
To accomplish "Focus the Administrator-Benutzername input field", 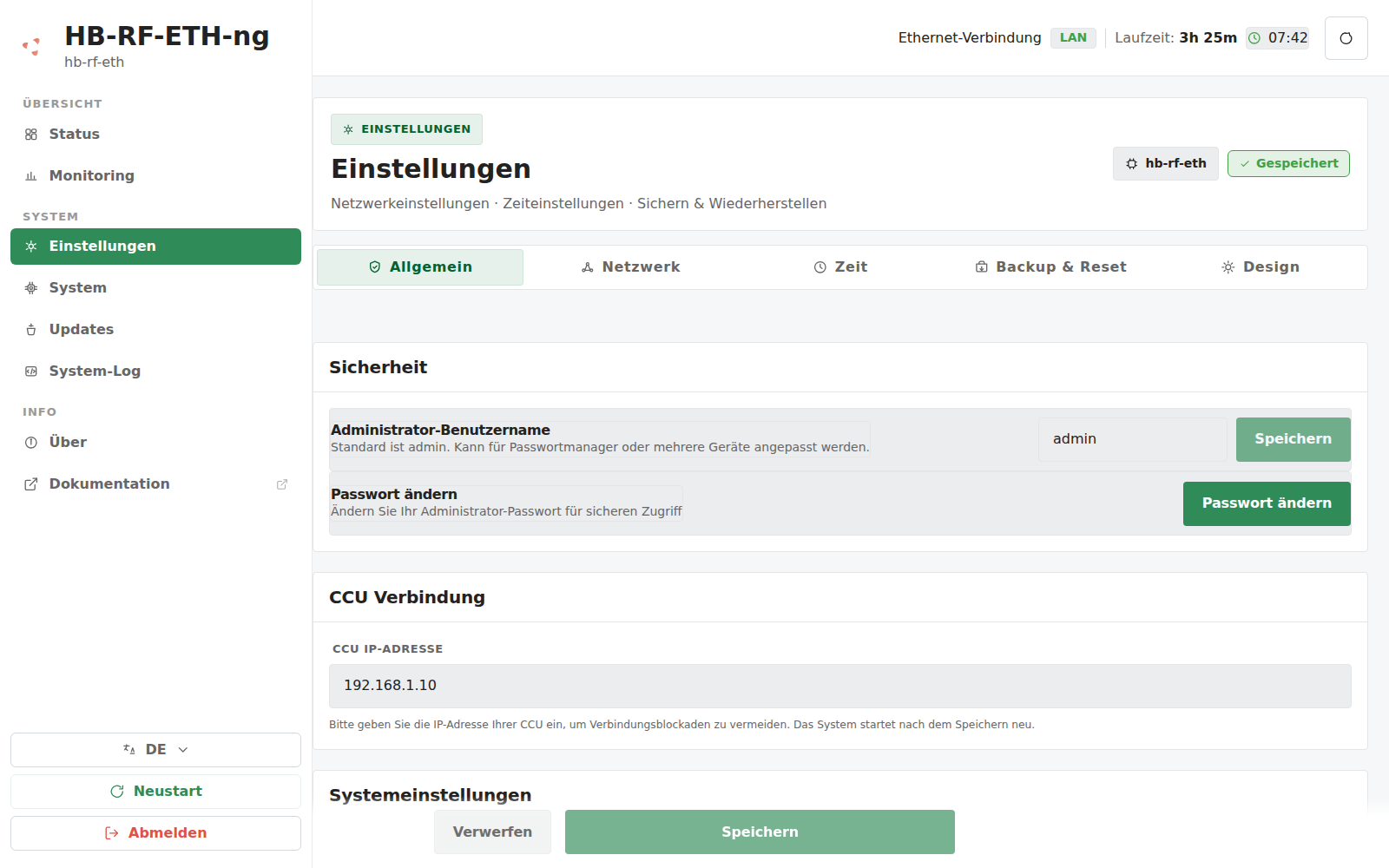I will [1132, 439].
